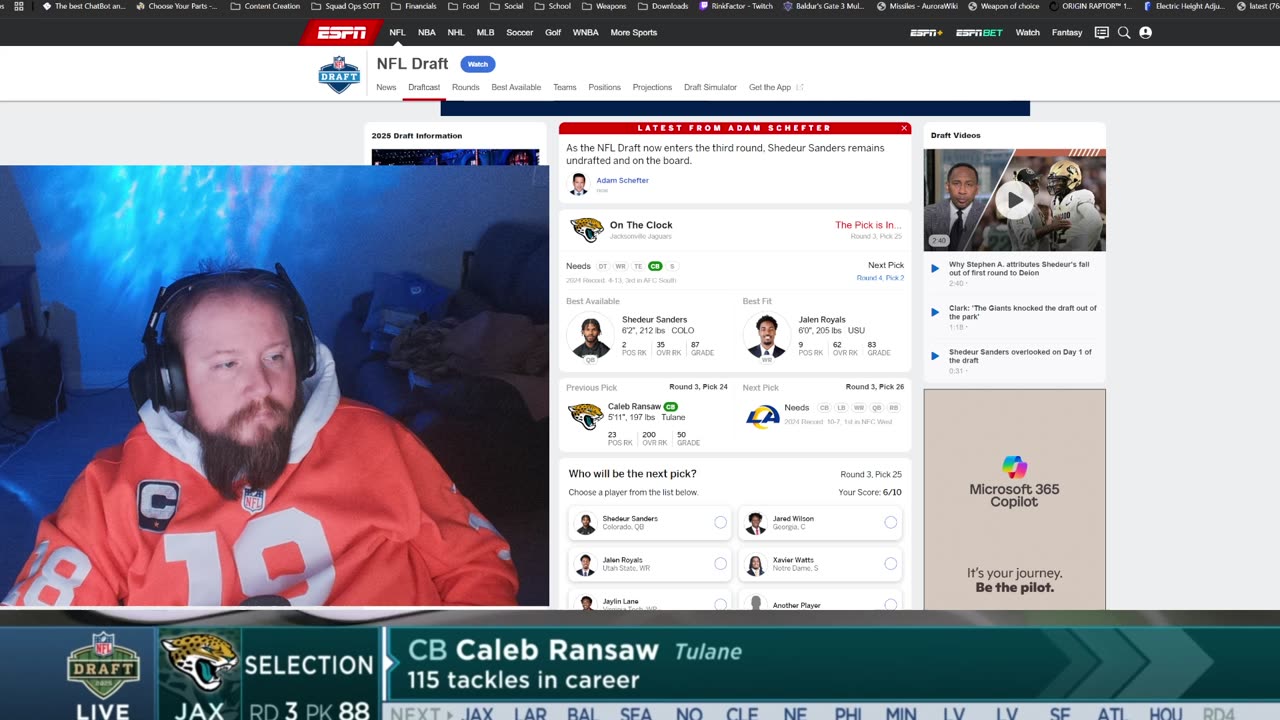1280x720 pixels.
Task: Click the blue Watch button by NFL Draft
Action: click(x=478, y=64)
